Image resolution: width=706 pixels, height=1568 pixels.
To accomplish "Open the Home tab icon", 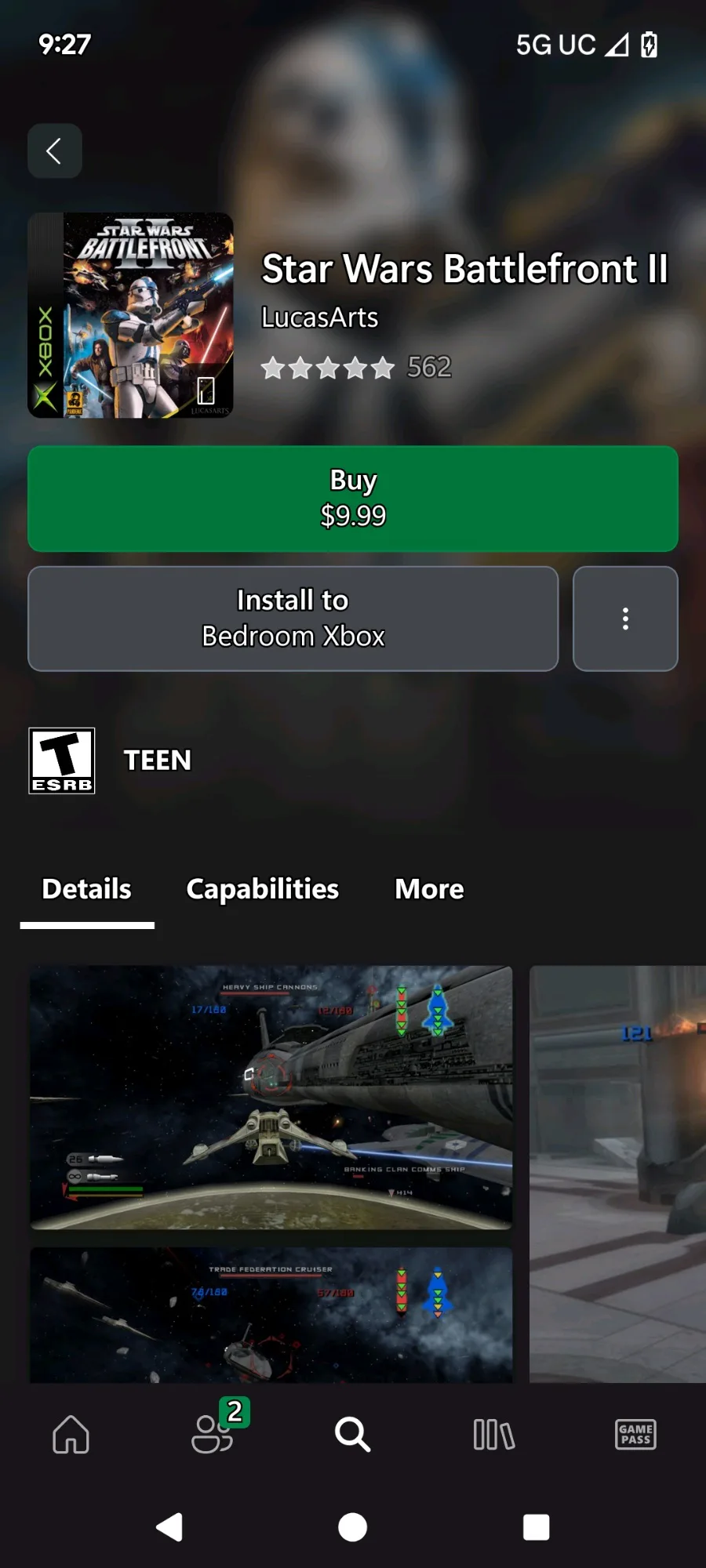I will click(71, 1435).
